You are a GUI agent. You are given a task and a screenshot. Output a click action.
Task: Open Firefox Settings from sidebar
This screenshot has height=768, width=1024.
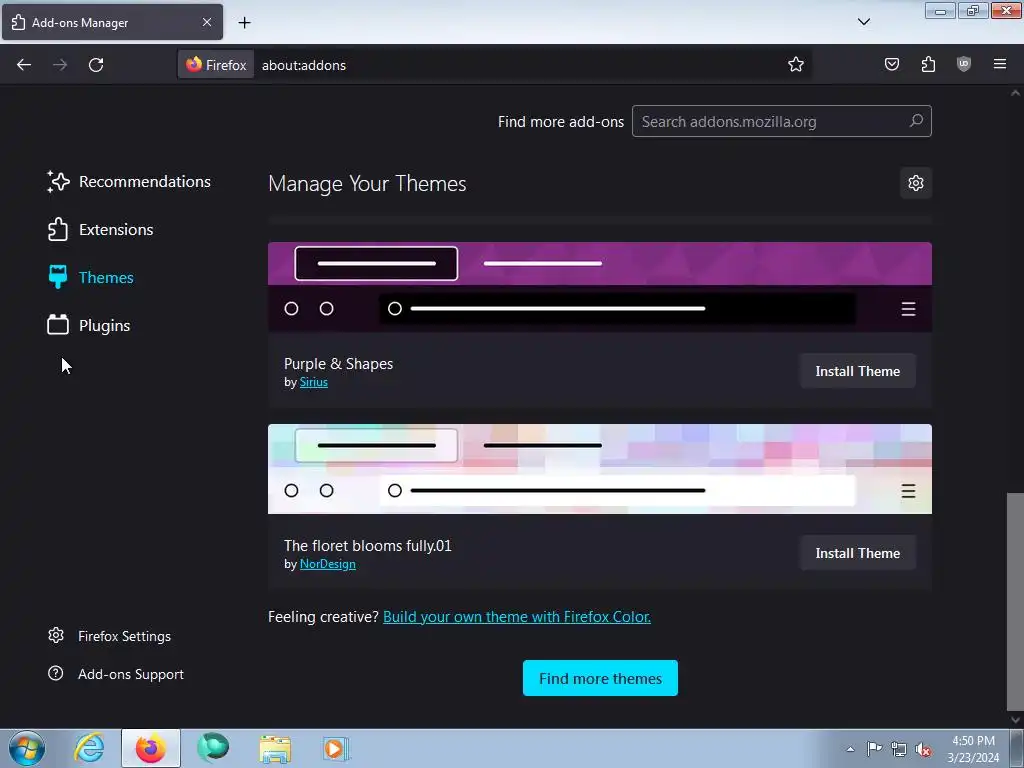(x=109, y=636)
